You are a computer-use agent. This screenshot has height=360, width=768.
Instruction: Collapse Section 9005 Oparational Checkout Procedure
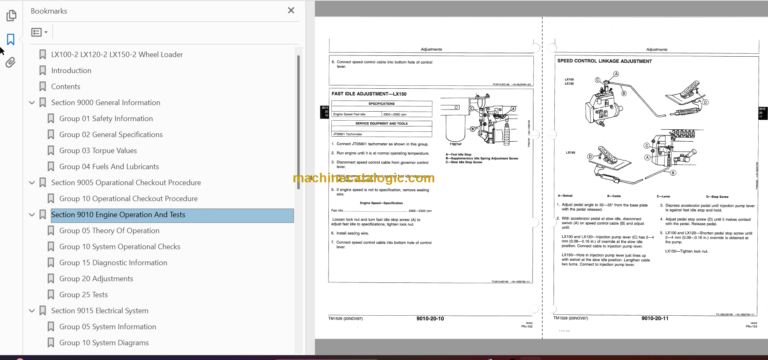[32, 183]
